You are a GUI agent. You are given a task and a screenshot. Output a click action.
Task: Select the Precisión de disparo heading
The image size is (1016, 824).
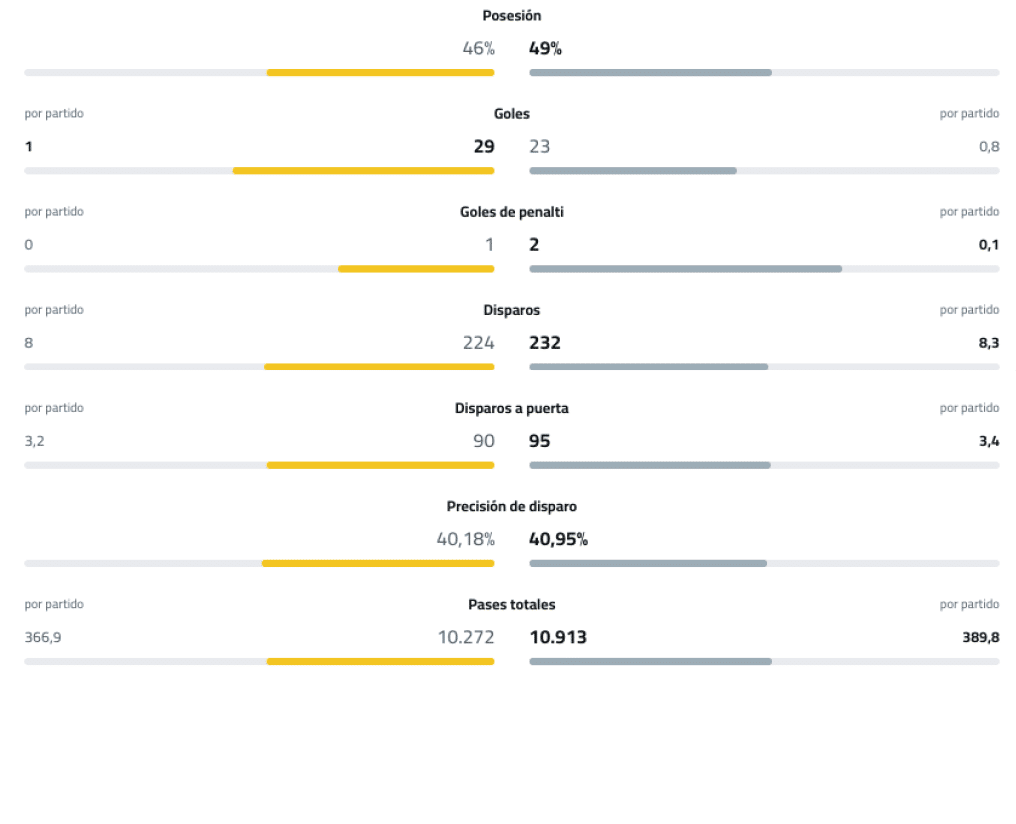tap(512, 506)
